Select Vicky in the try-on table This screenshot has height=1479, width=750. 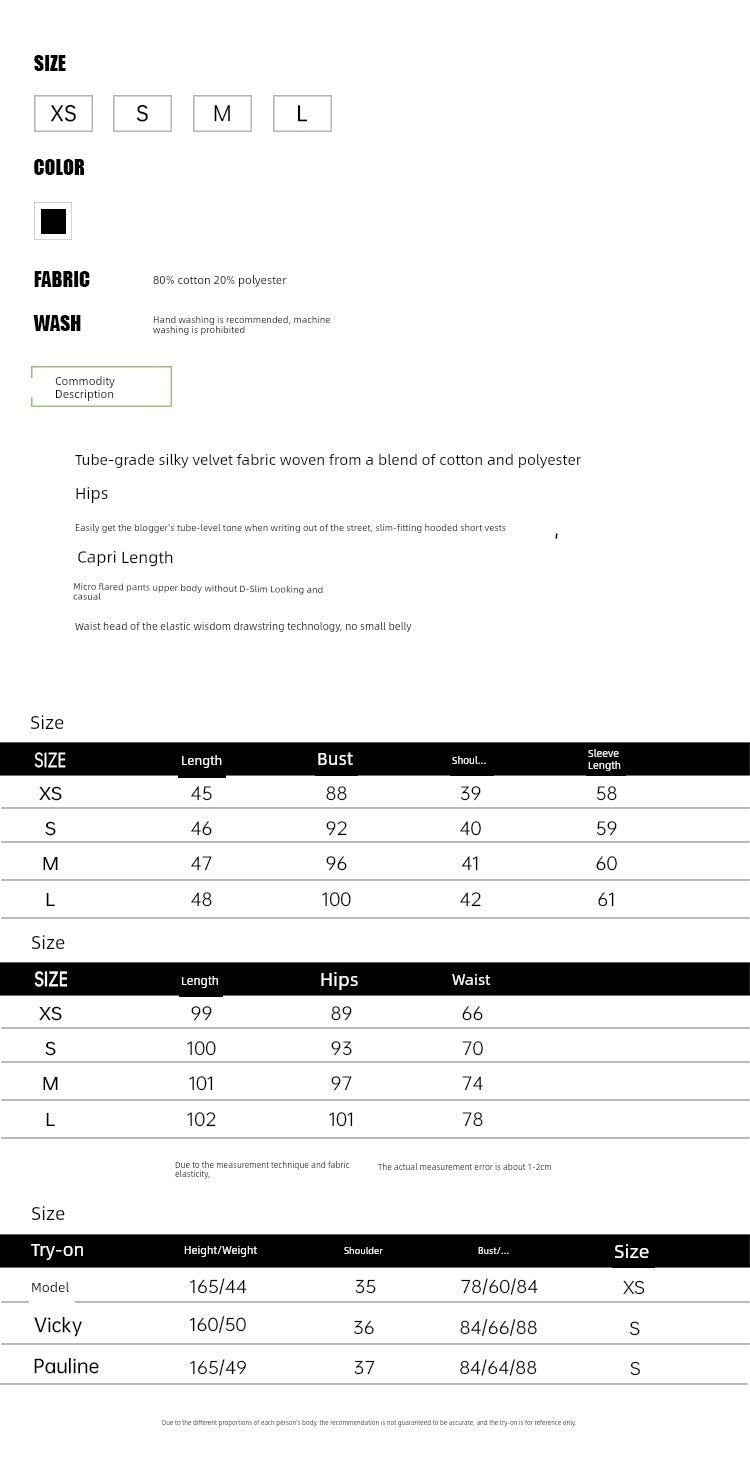(58, 1325)
